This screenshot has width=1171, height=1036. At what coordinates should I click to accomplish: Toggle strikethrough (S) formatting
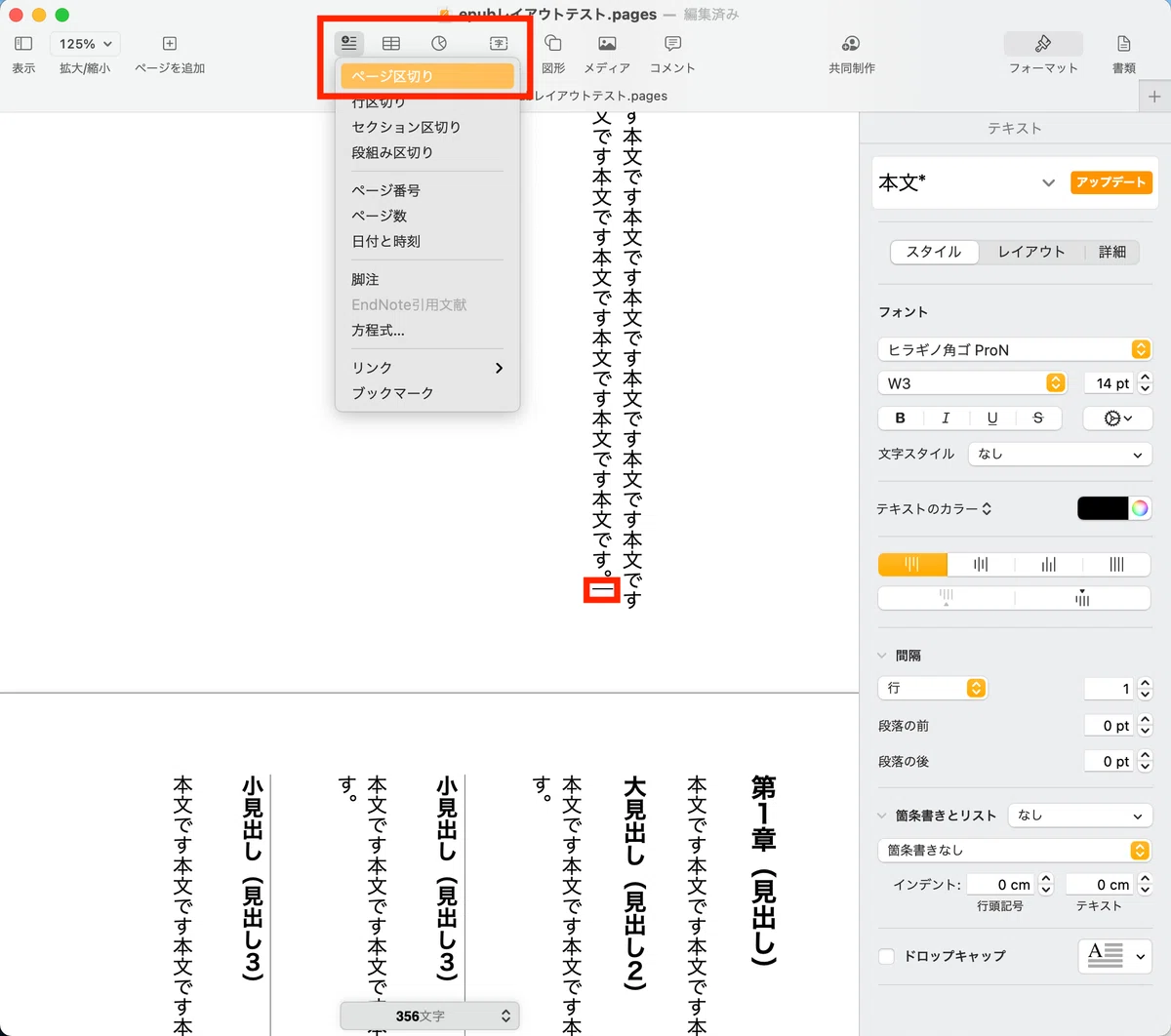1038,418
